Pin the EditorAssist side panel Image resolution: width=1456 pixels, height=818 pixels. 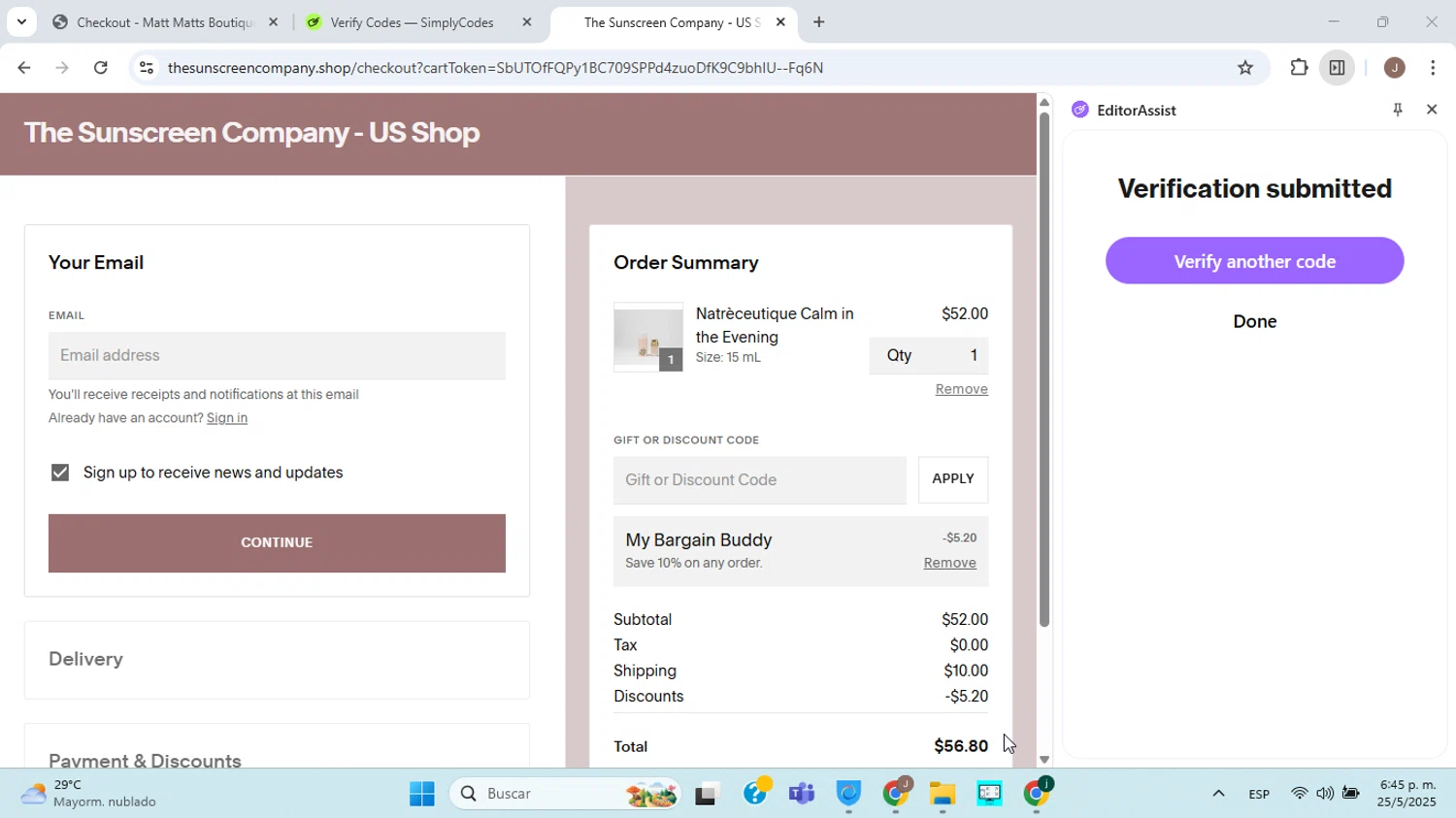click(1398, 110)
